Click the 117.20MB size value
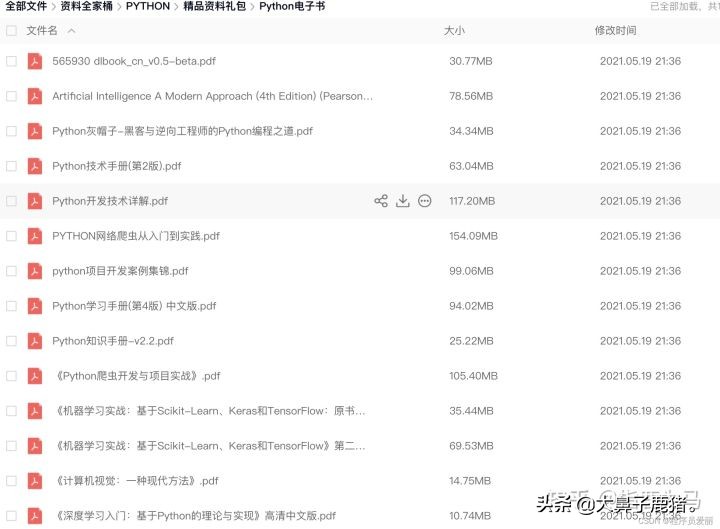 472,201
